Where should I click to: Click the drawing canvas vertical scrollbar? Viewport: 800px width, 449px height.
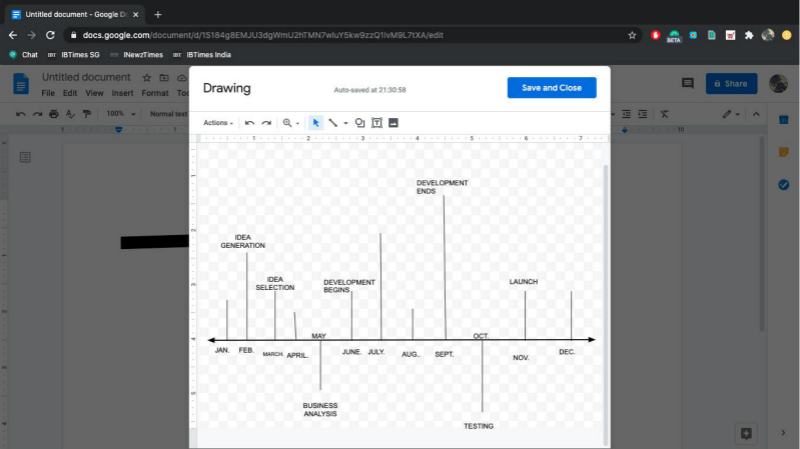[604, 300]
